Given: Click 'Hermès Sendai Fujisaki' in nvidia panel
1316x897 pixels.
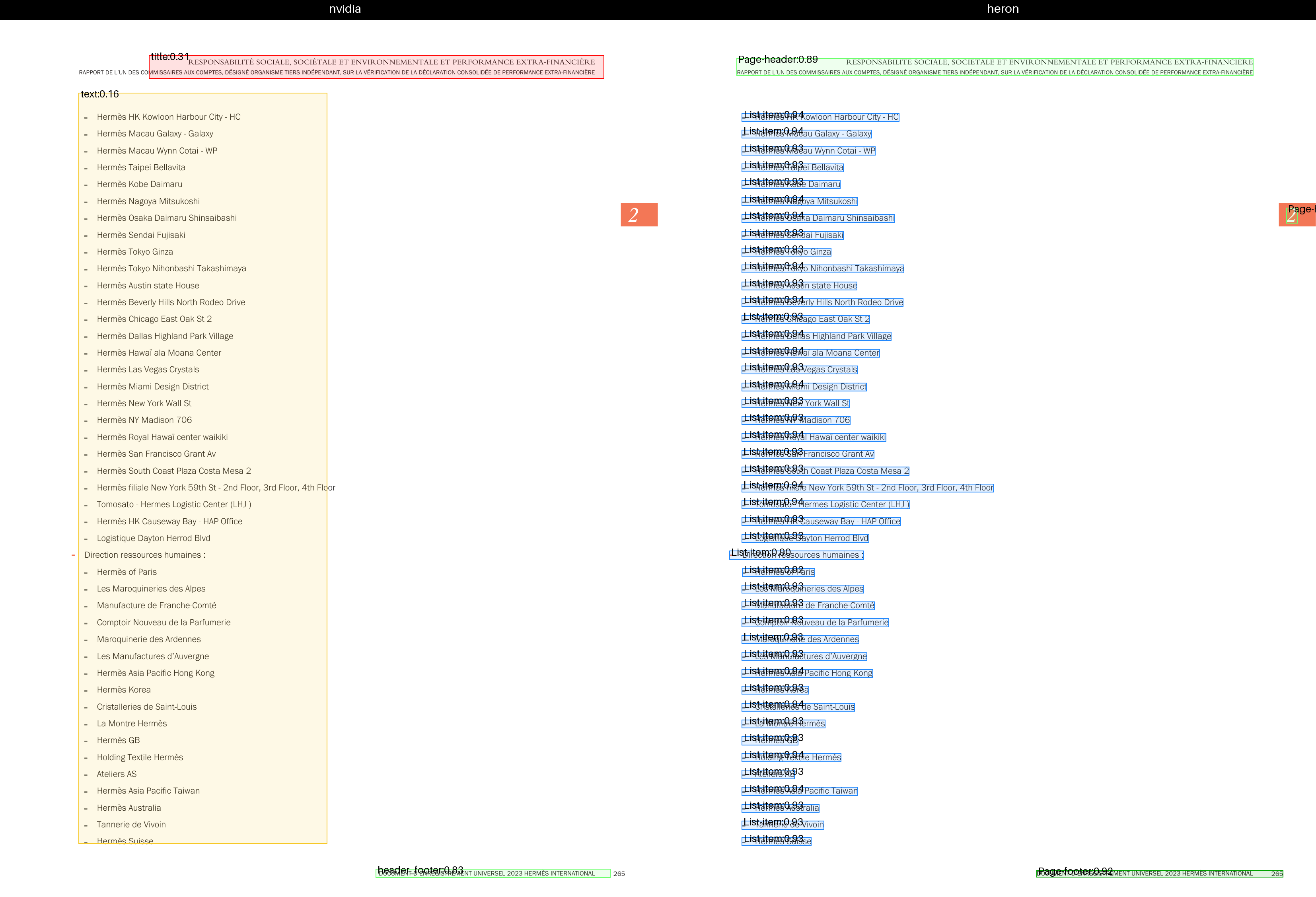Looking at the screenshot, I should click(x=141, y=235).
